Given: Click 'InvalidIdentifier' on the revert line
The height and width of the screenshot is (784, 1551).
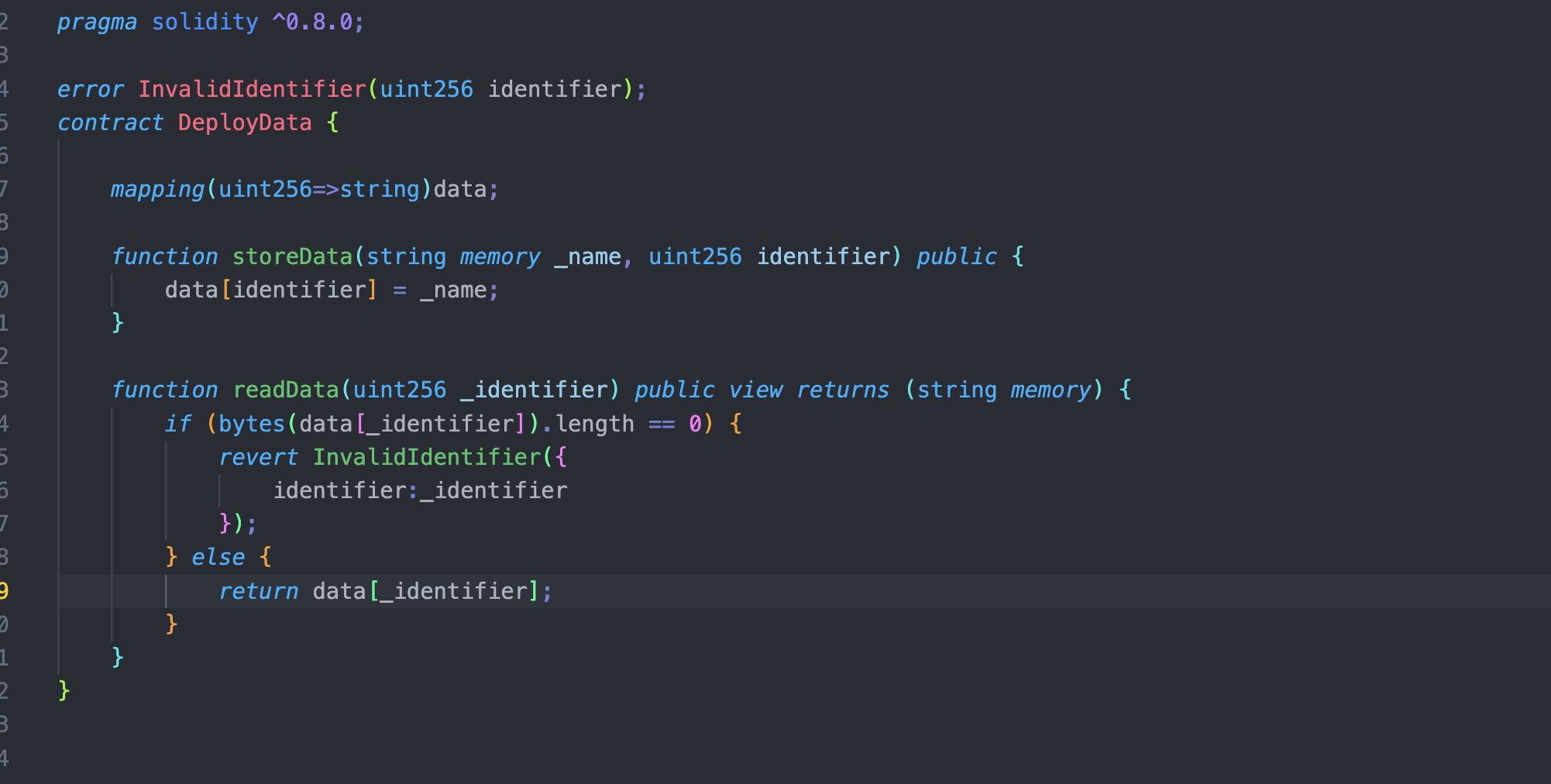Looking at the screenshot, I should pyautogui.click(x=427, y=457).
